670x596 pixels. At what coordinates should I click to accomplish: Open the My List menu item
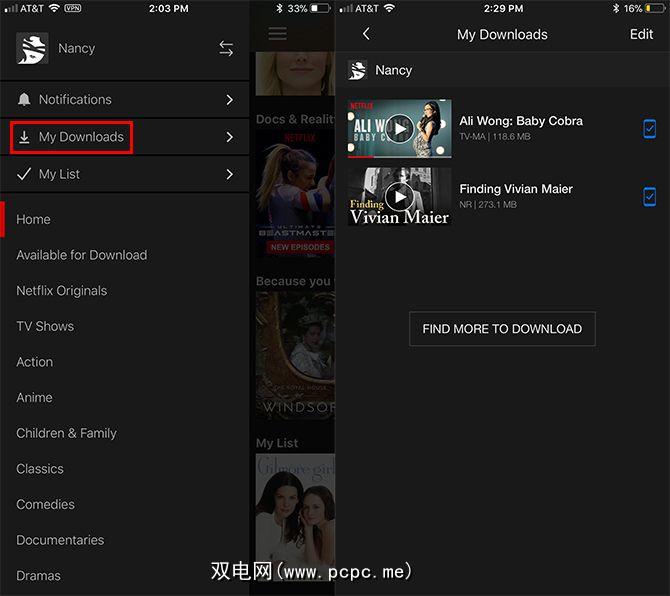tap(124, 174)
